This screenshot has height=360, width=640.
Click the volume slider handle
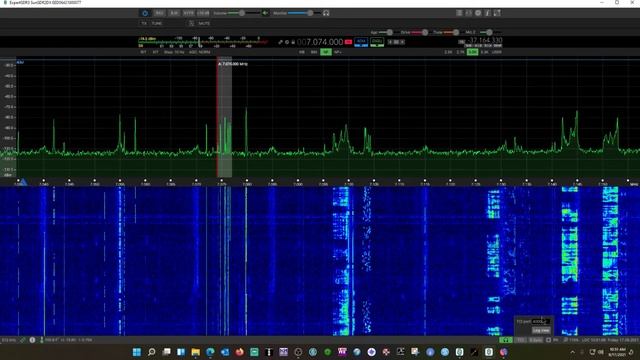click(x=242, y=13)
